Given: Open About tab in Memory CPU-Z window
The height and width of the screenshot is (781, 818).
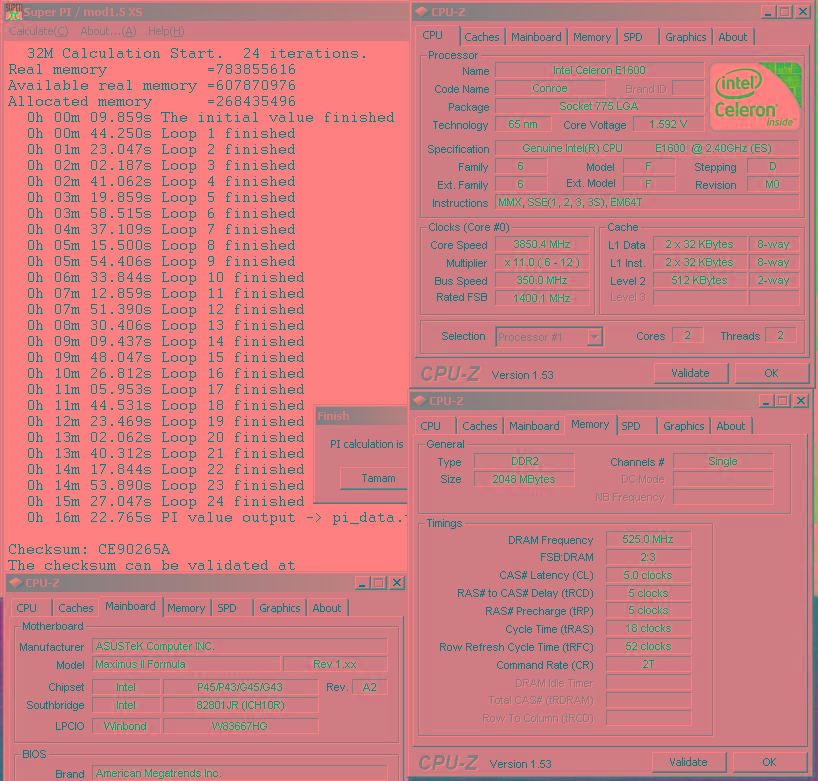Looking at the screenshot, I should point(730,426).
